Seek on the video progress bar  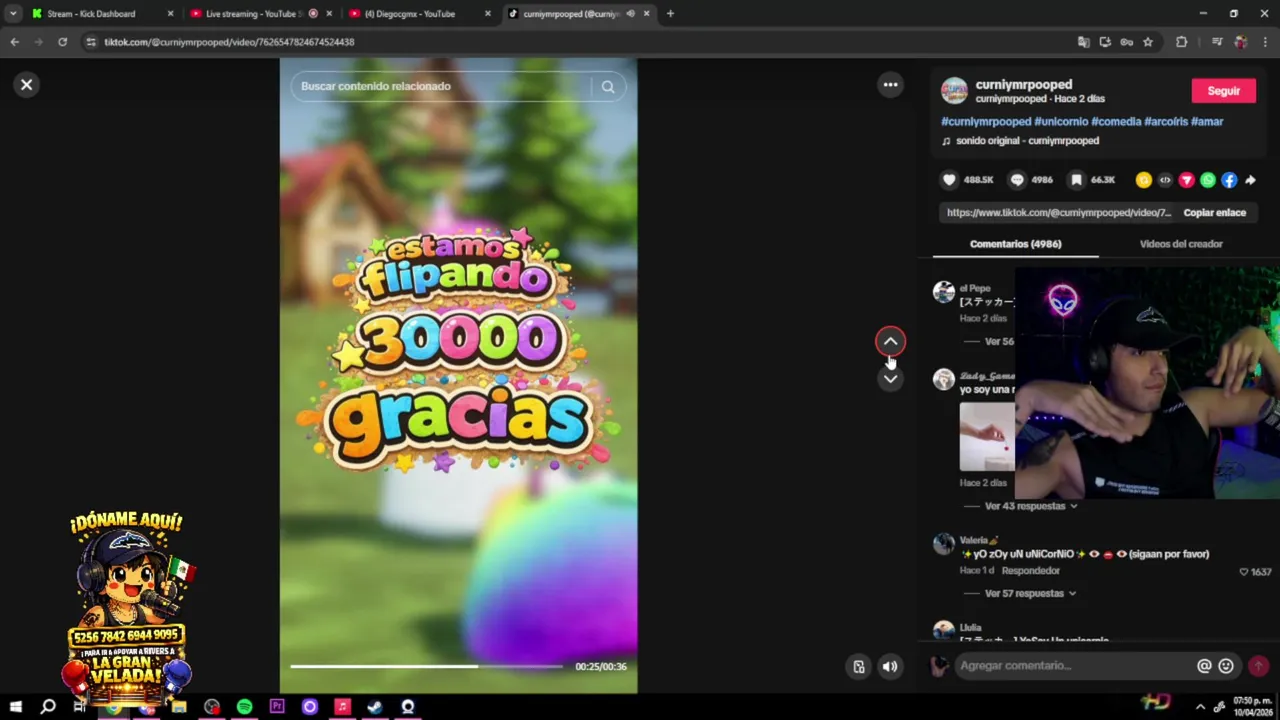[x=426, y=666]
